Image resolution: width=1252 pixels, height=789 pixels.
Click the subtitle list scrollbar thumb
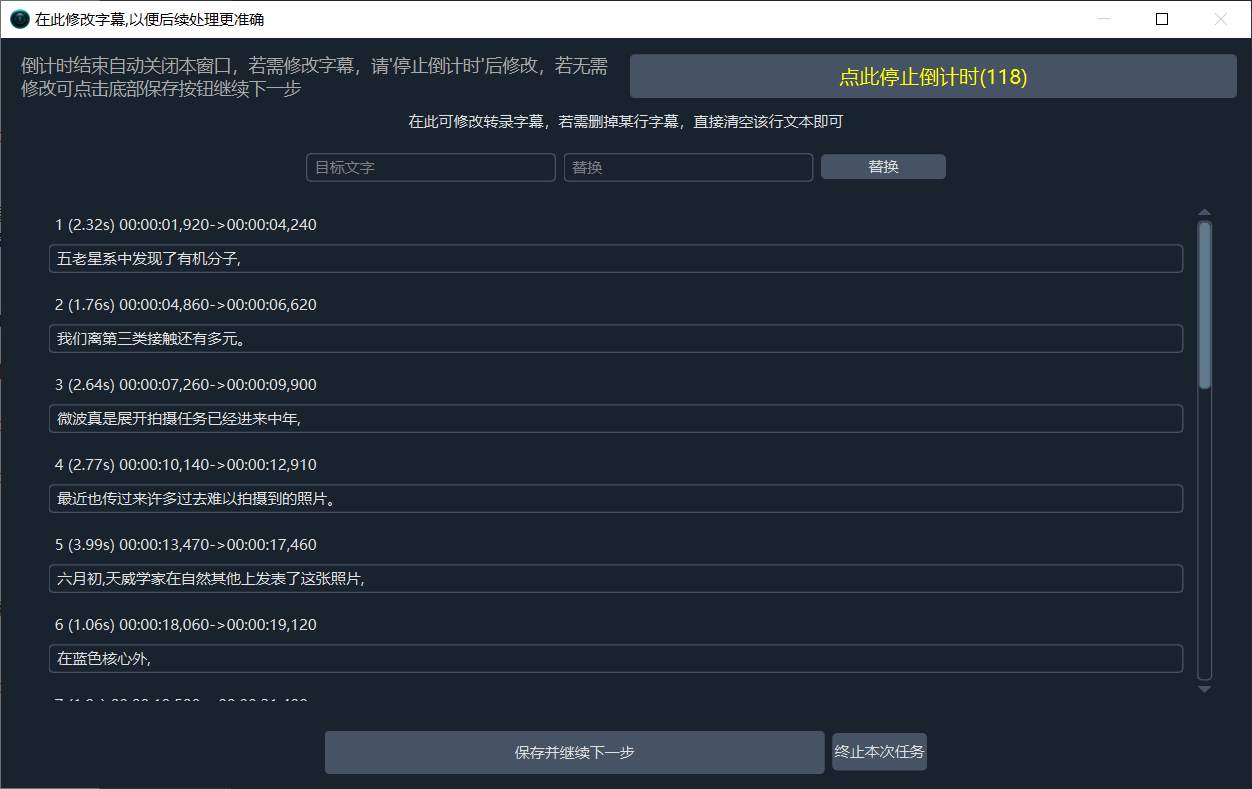coord(1204,305)
